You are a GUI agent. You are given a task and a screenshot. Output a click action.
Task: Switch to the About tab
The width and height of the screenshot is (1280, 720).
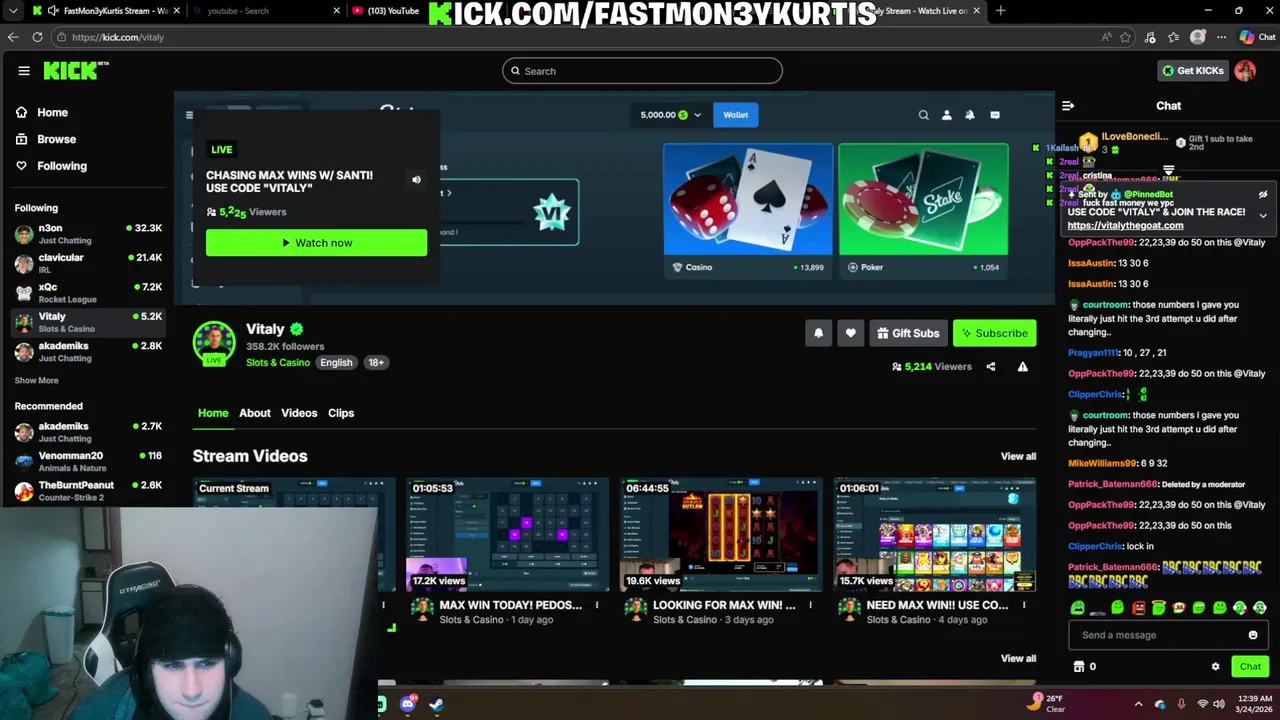pyautogui.click(x=255, y=413)
